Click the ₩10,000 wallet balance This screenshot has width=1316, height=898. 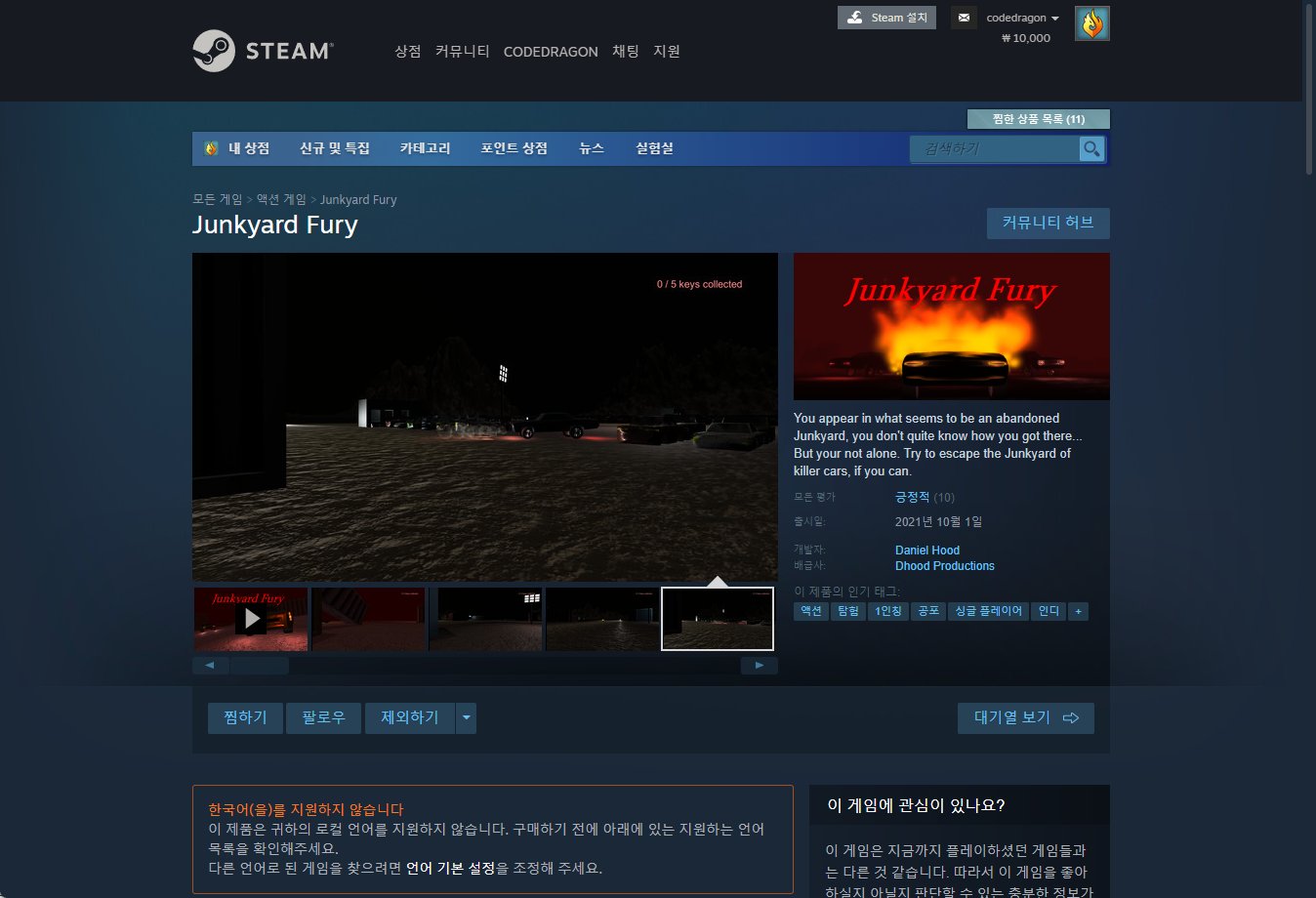point(1026,38)
